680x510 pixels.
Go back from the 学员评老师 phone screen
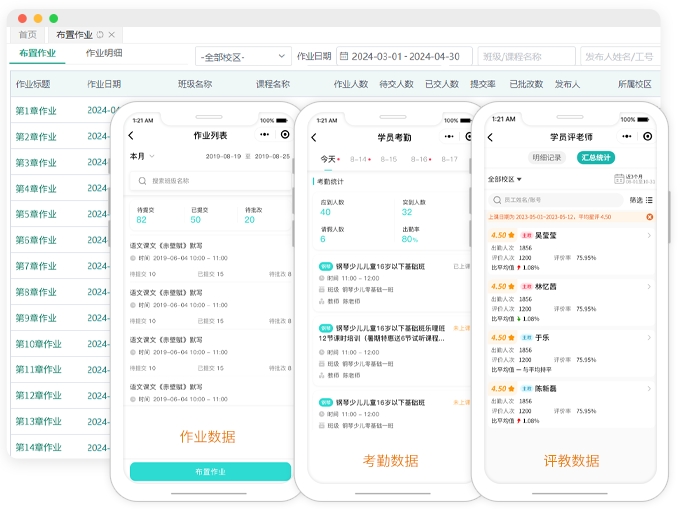tap(490, 137)
